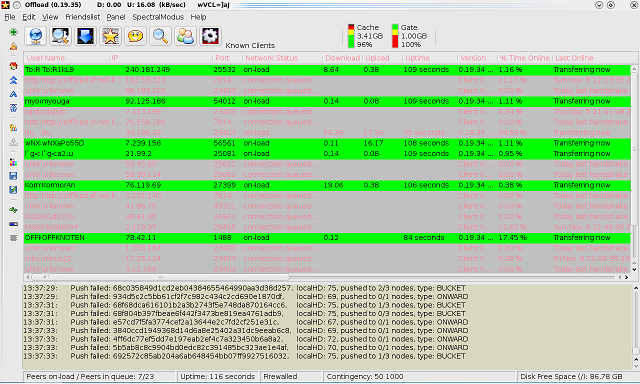Sort by Network Status column header
The height and width of the screenshot is (384, 640).
tap(282, 58)
